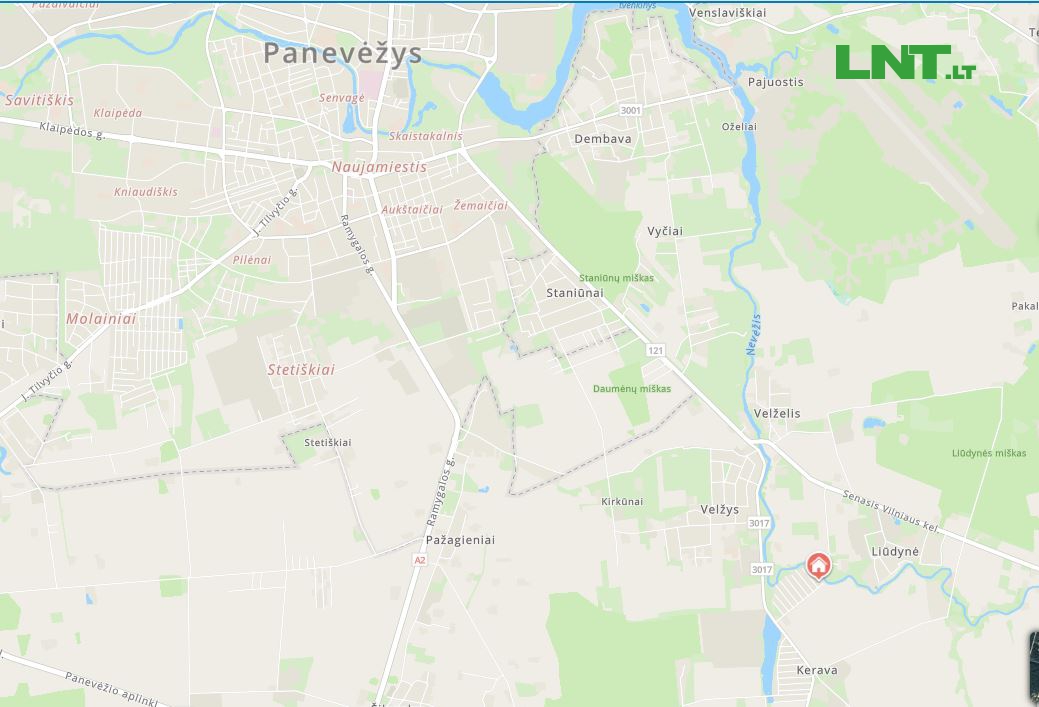Click the red house property marker

point(818,567)
